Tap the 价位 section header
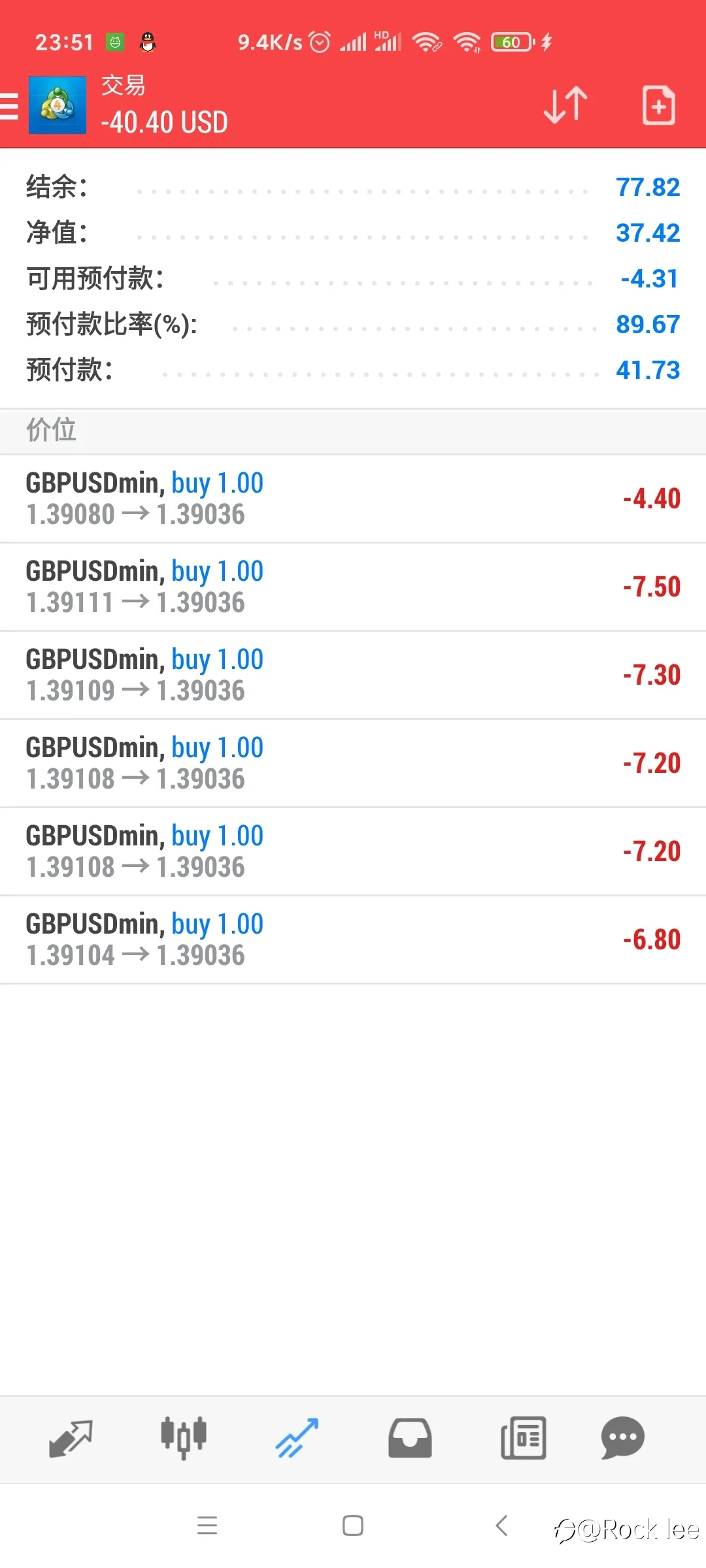This screenshot has width=706, height=1568. pyautogui.click(x=353, y=431)
